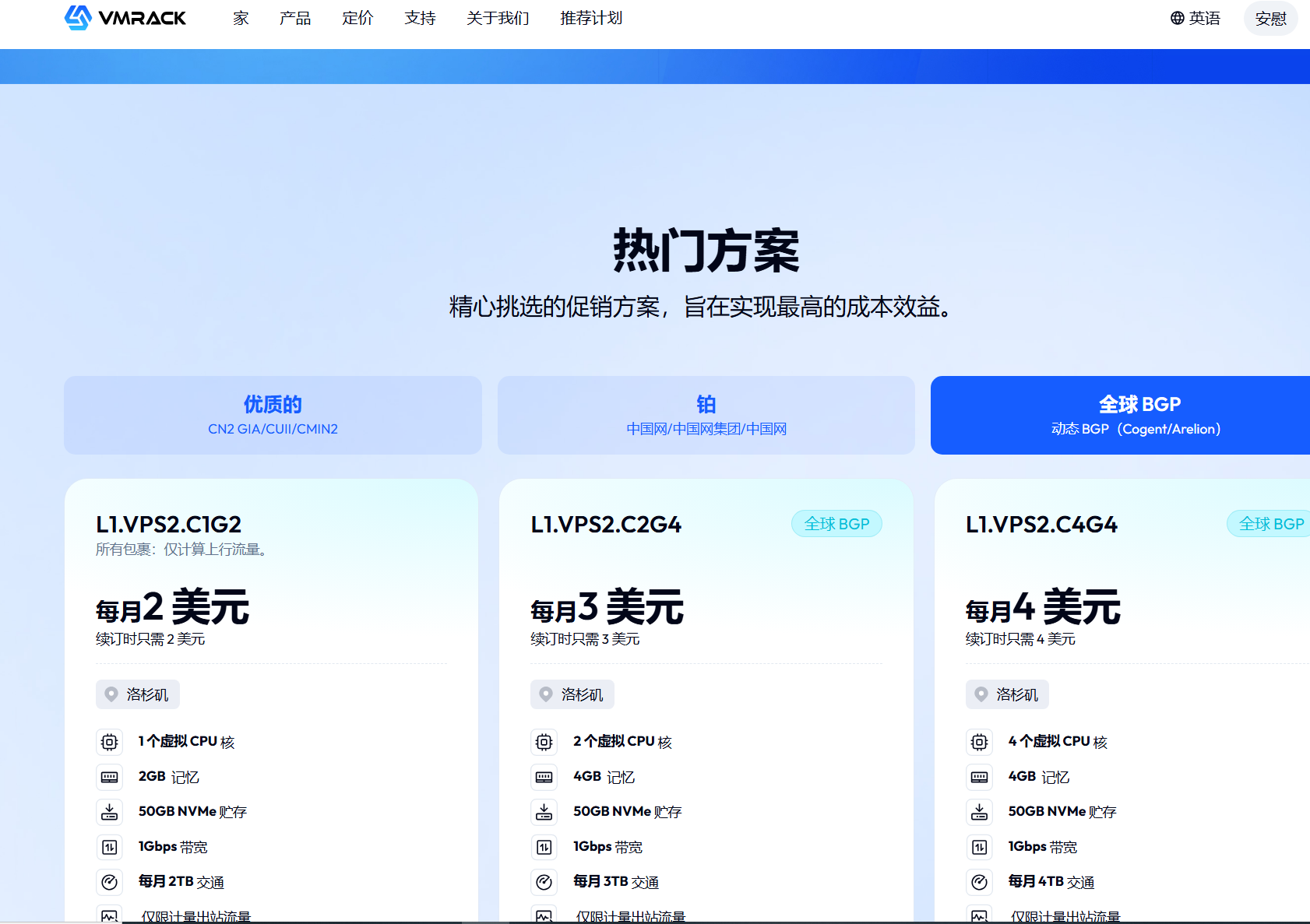1310x924 pixels.
Task: Click the VMRACK logo icon
Action: point(78,18)
